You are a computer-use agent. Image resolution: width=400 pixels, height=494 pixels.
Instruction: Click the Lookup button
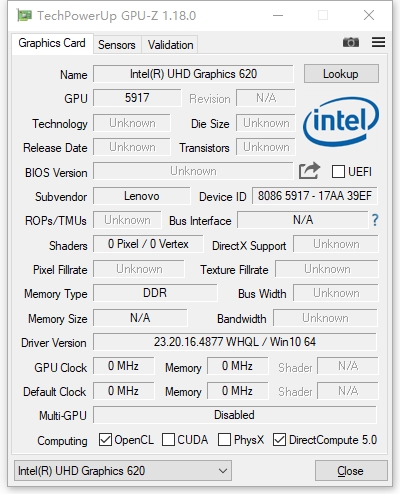341,74
